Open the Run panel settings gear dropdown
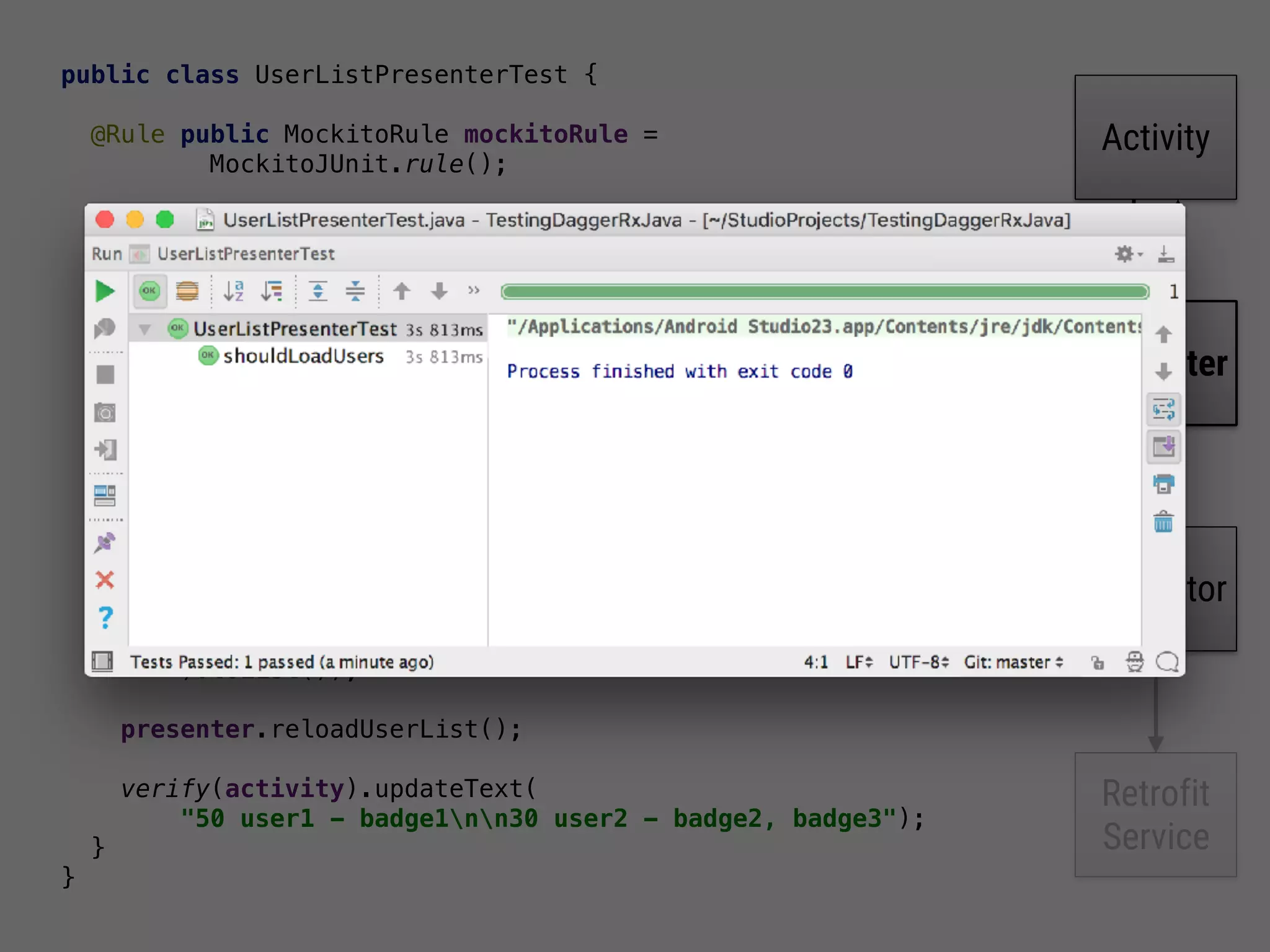Image resolution: width=1270 pixels, height=952 pixels. 1128,254
